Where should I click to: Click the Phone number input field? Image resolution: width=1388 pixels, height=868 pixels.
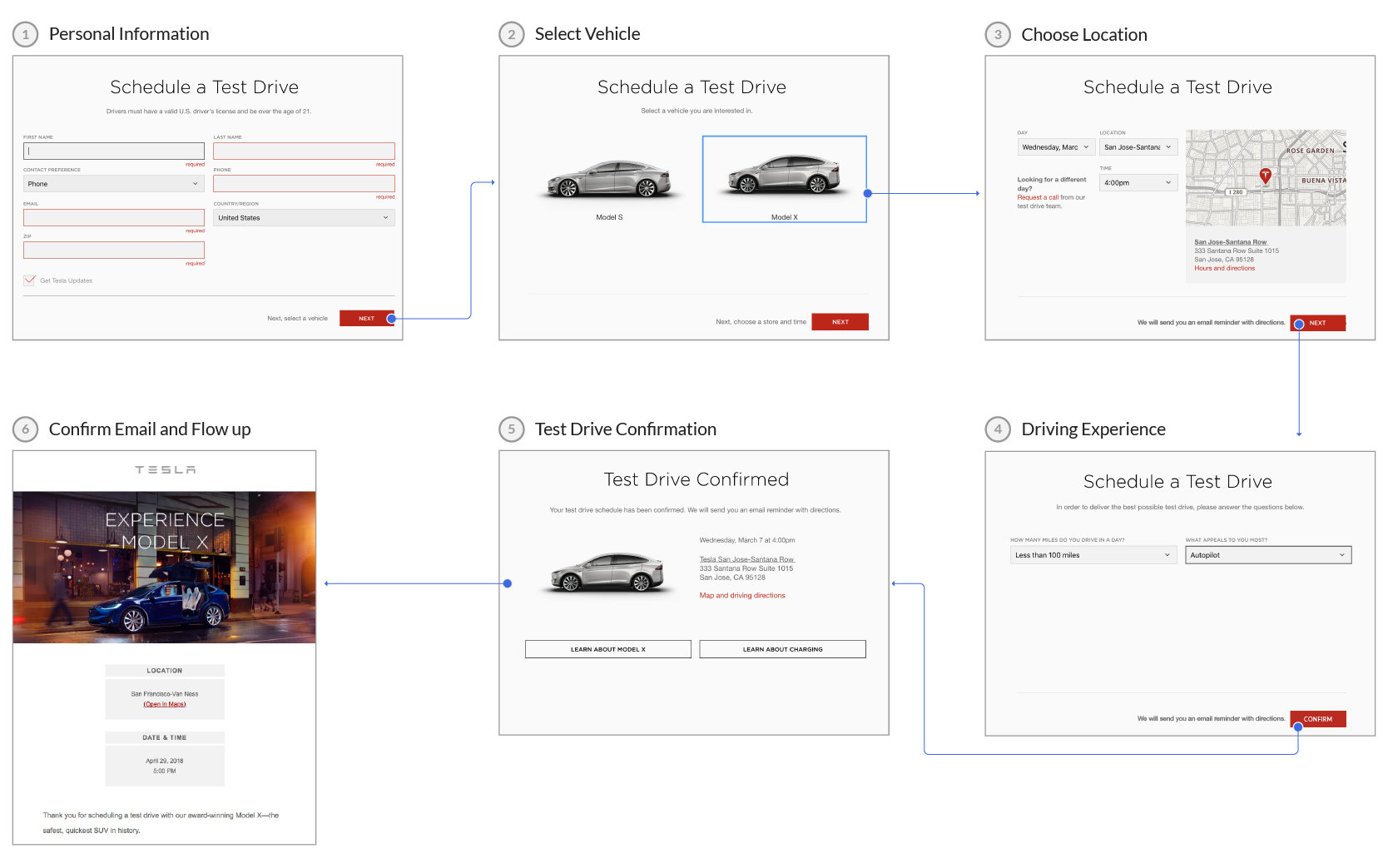pyautogui.click(x=304, y=184)
